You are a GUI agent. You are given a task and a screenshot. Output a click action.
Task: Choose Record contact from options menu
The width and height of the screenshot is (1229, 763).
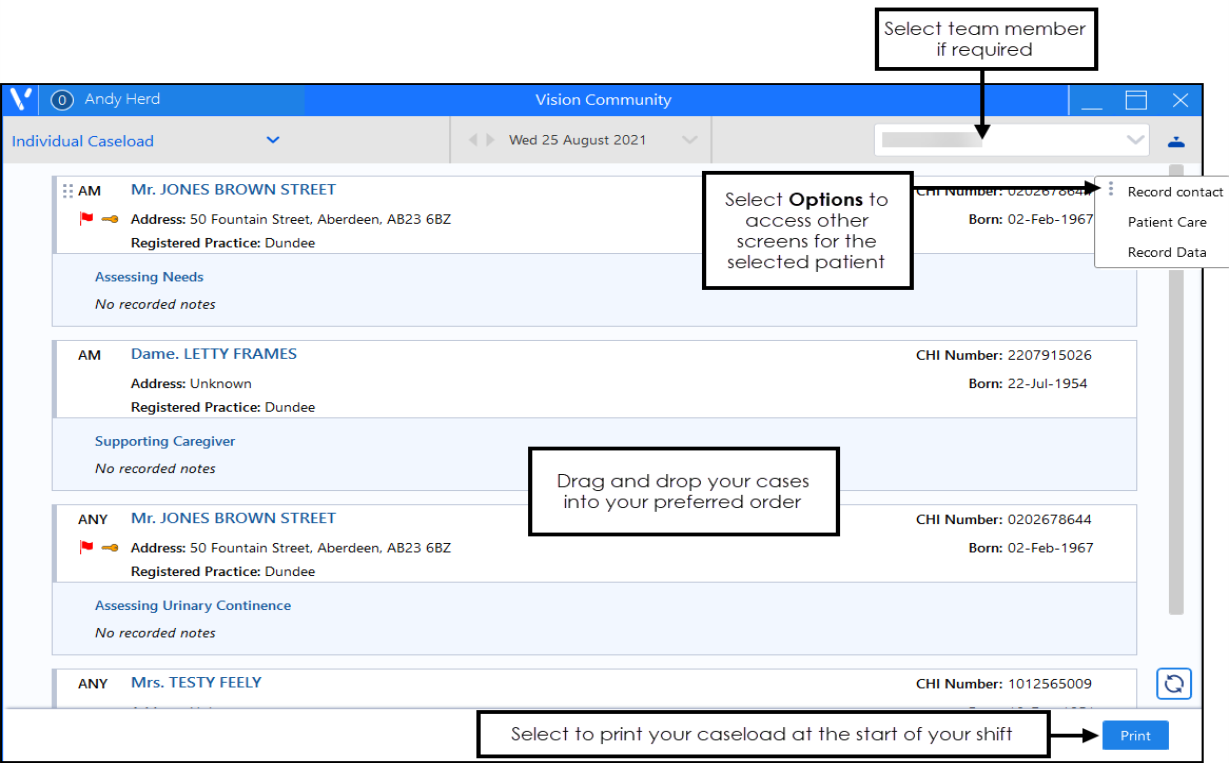point(1175,192)
